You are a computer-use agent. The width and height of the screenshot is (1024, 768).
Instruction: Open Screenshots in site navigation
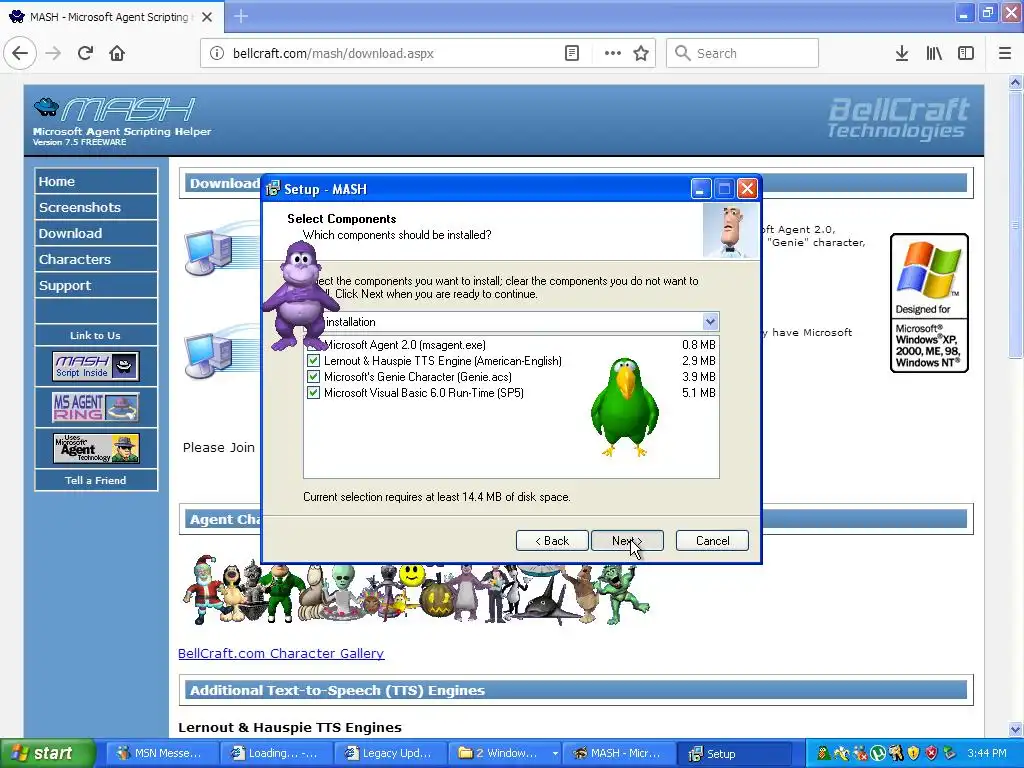pos(96,207)
